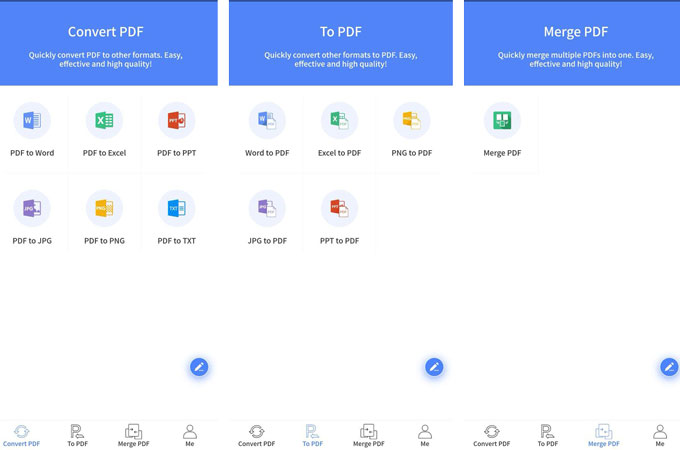Select the Excel to PDF option

click(x=339, y=122)
